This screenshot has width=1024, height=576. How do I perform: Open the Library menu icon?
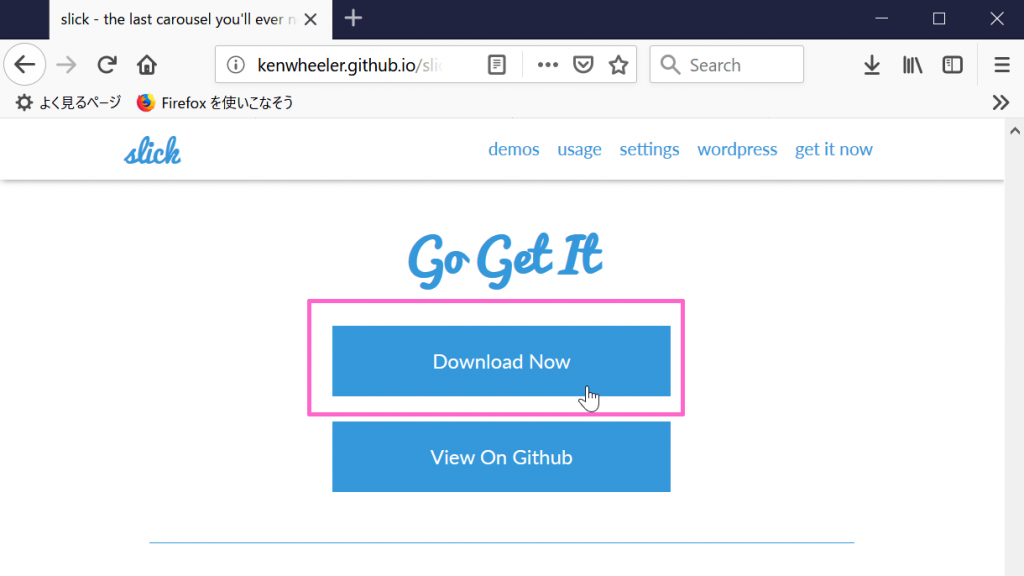pos(912,65)
